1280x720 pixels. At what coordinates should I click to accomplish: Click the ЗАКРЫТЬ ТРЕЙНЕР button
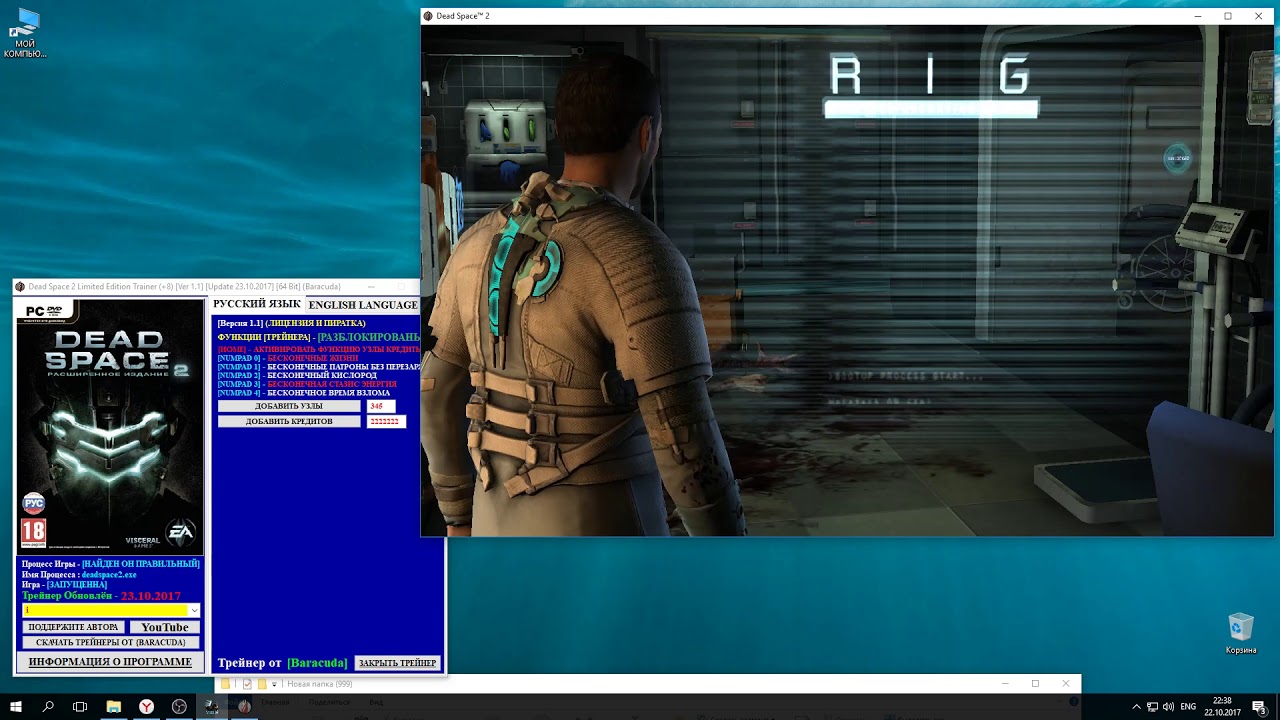point(398,663)
